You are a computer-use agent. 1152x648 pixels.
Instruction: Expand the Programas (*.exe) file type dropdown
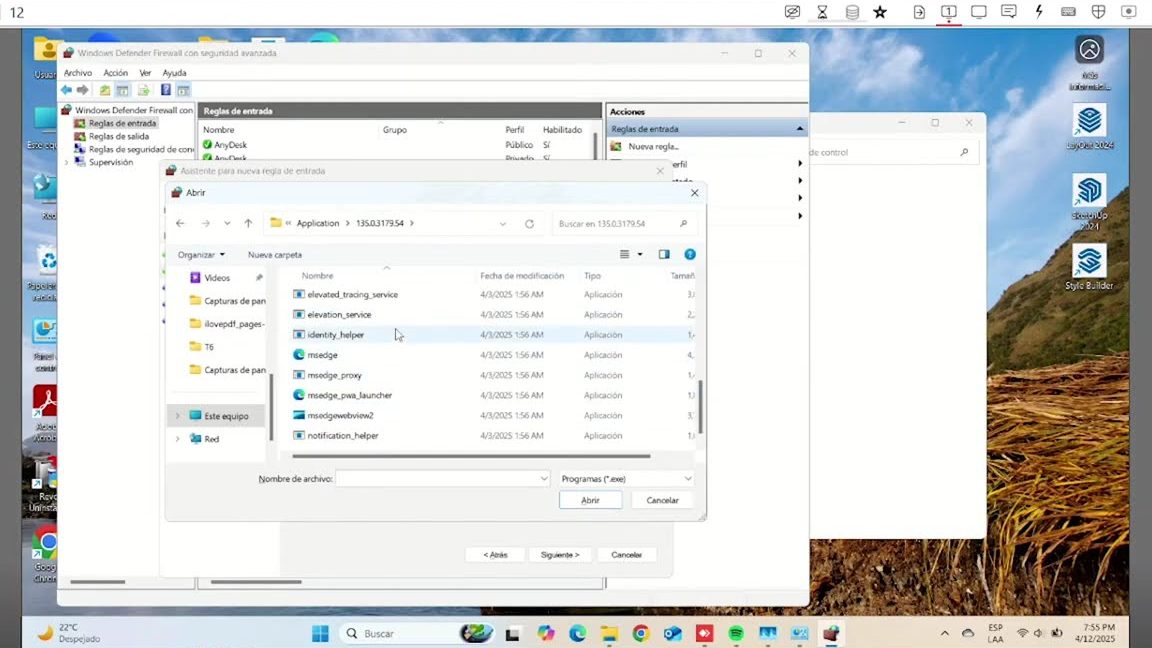(x=626, y=478)
